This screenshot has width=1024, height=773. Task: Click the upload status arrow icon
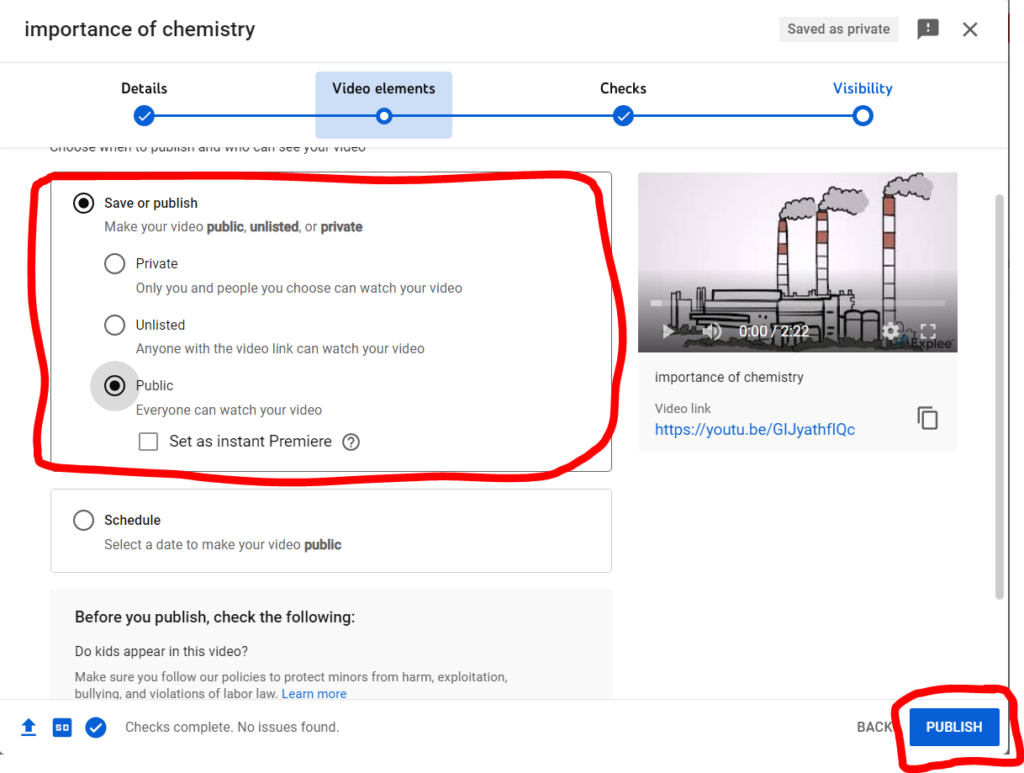point(29,727)
